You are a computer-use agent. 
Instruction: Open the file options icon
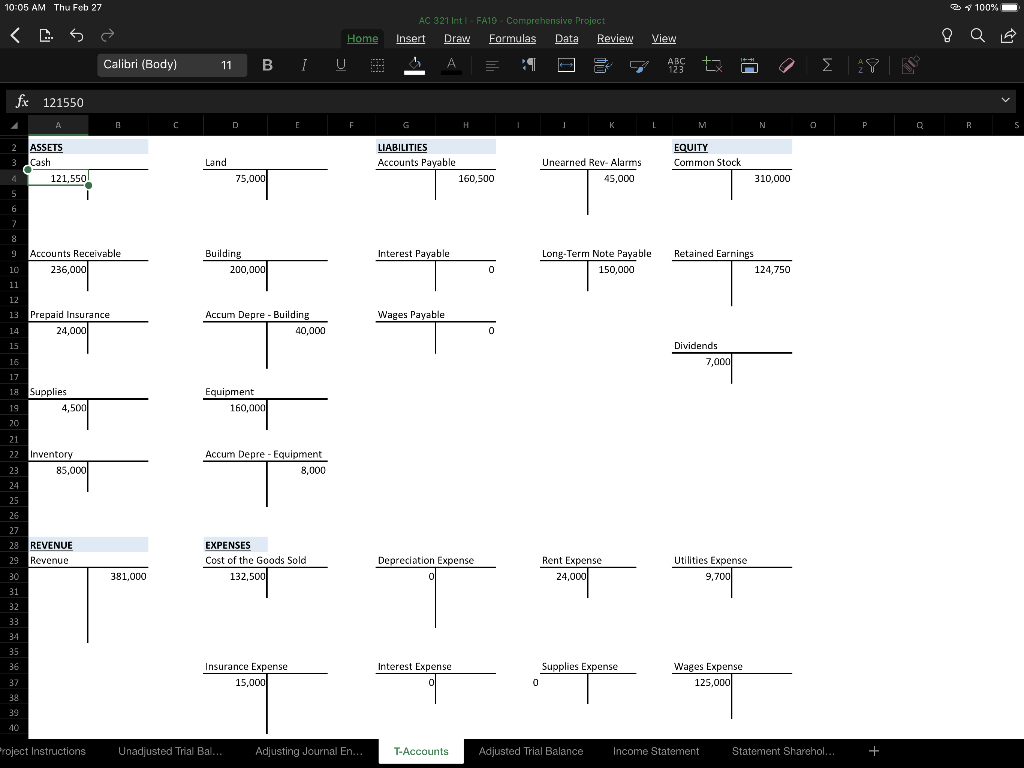[46, 36]
